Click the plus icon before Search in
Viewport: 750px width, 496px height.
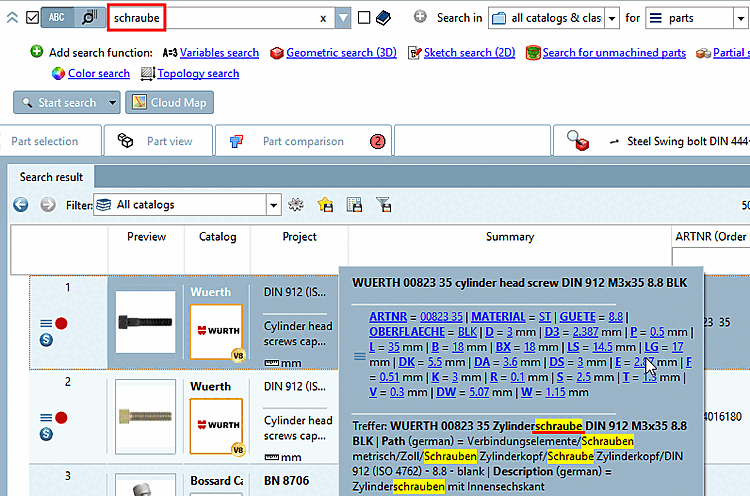(420, 17)
